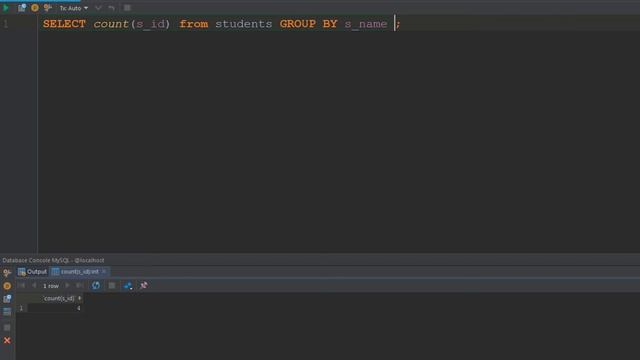Click the count function name in the query

click(x=111, y=24)
